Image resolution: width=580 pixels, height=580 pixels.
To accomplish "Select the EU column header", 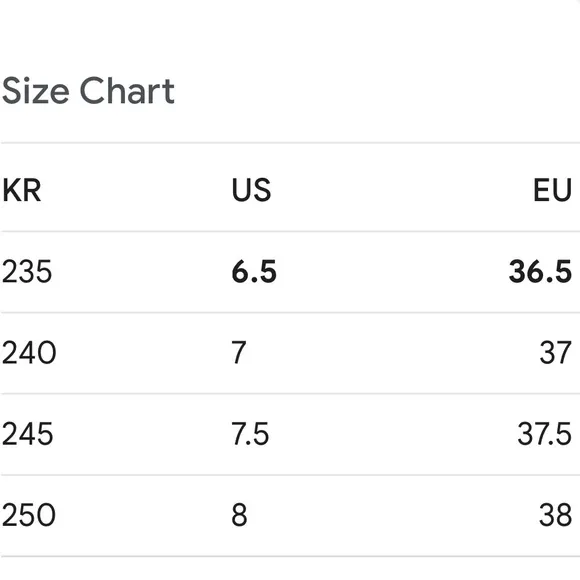I will pos(552,190).
